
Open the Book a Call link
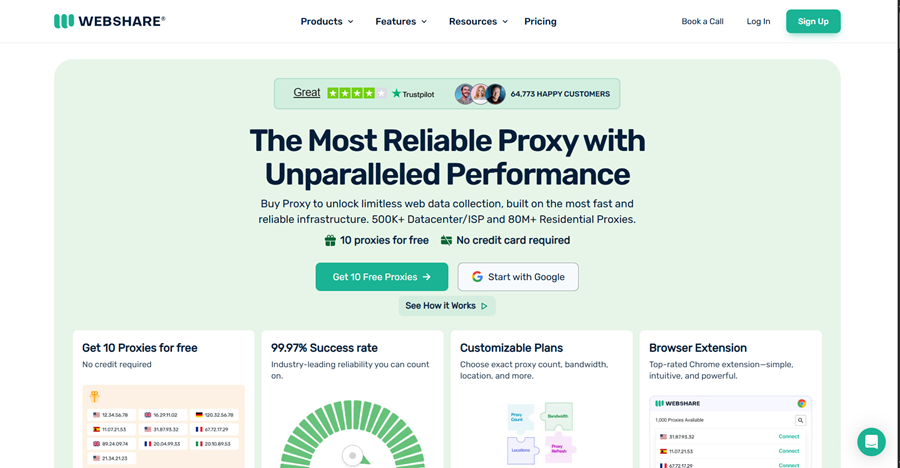[702, 21]
